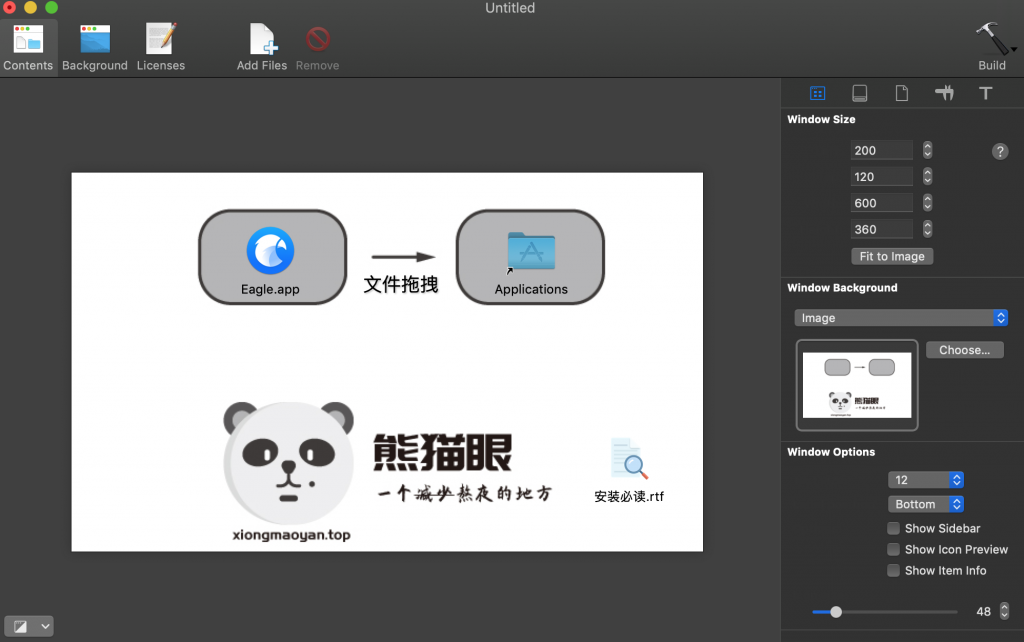Viewport: 1024px width, 642px height.
Task: Enable the Show Sidebar checkbox
Action: coord(893,528)
